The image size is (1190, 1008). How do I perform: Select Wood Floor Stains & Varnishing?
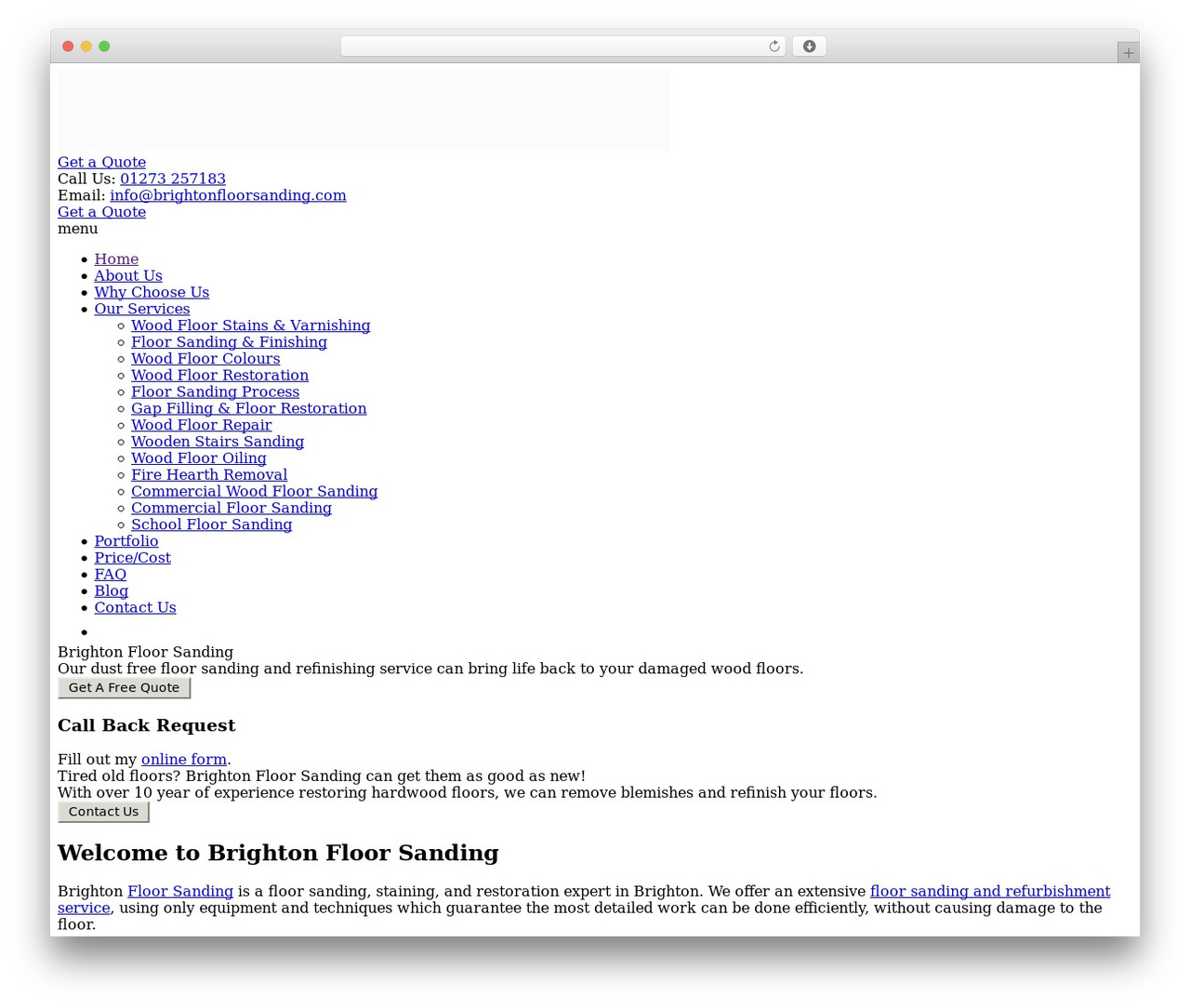[251, 325]
